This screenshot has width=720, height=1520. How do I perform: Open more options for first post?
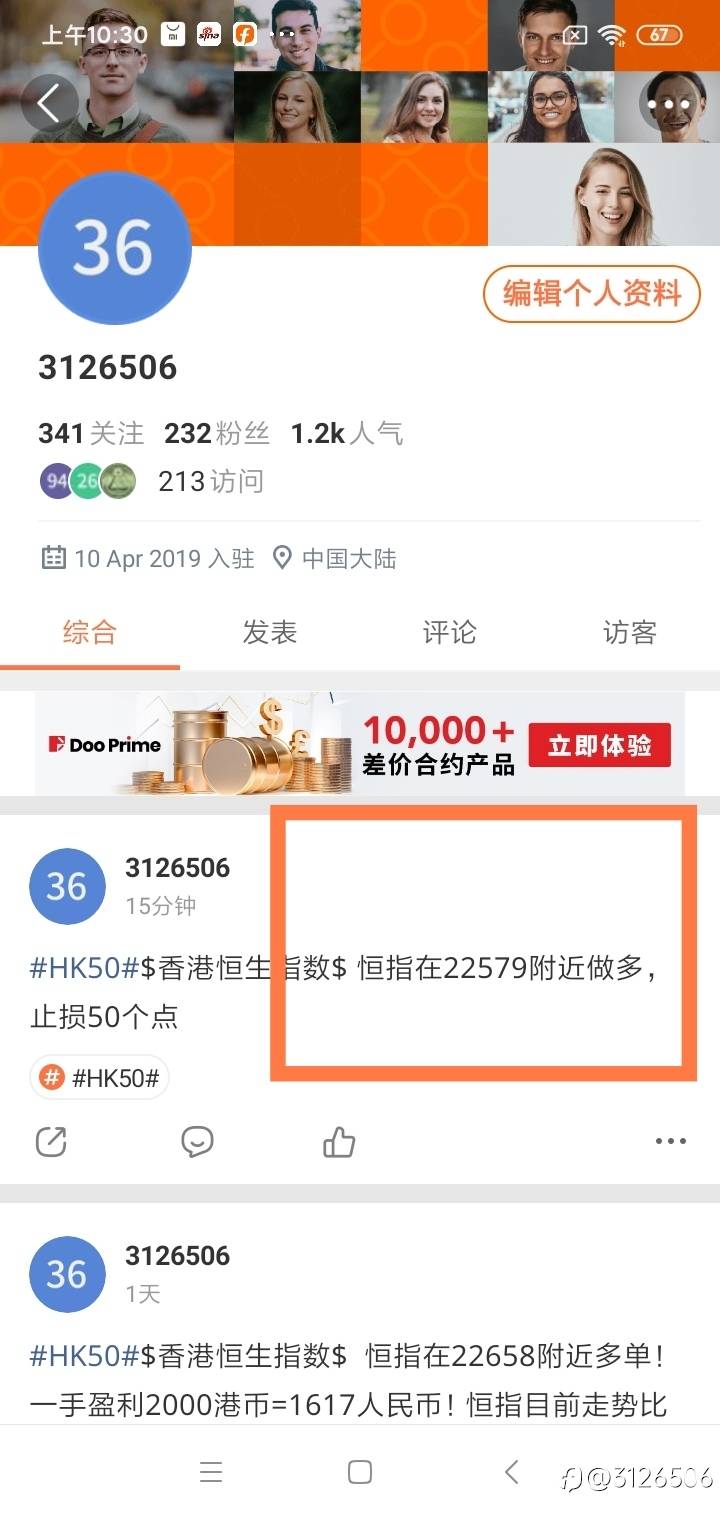tap(671, 1141)
